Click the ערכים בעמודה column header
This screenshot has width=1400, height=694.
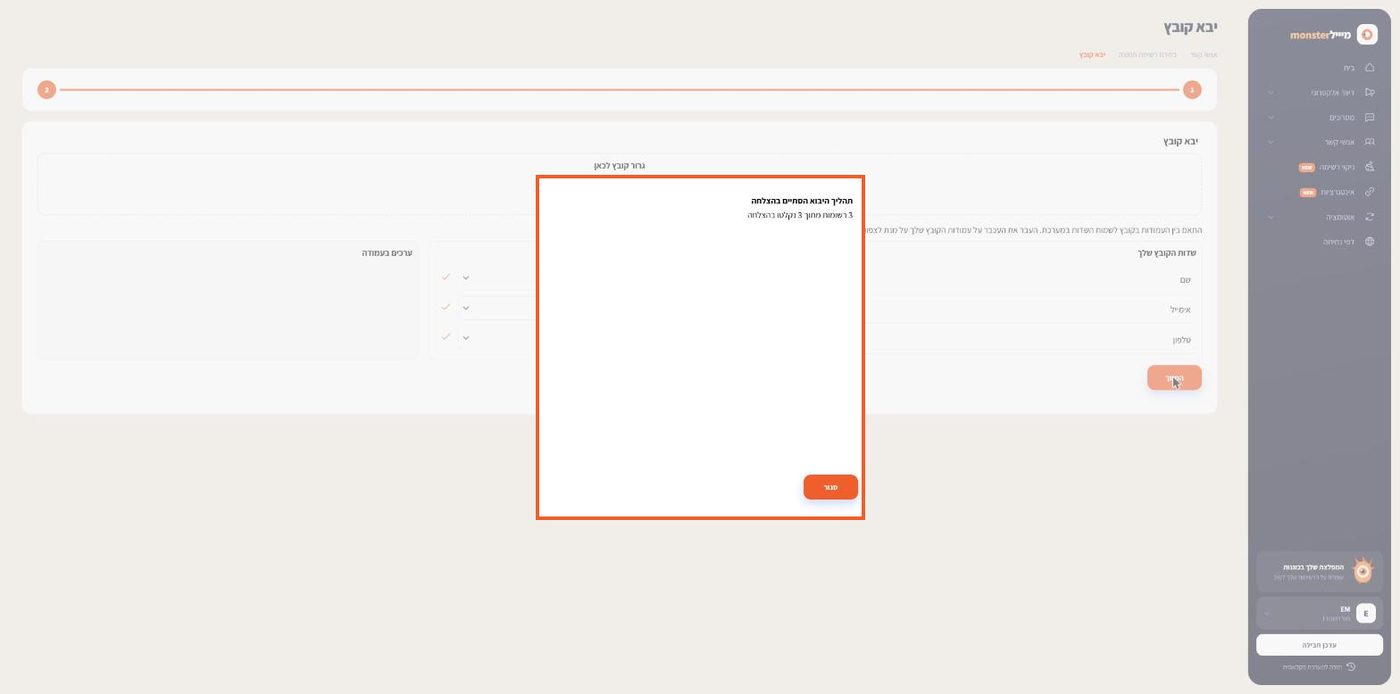[x=387, y=253]
